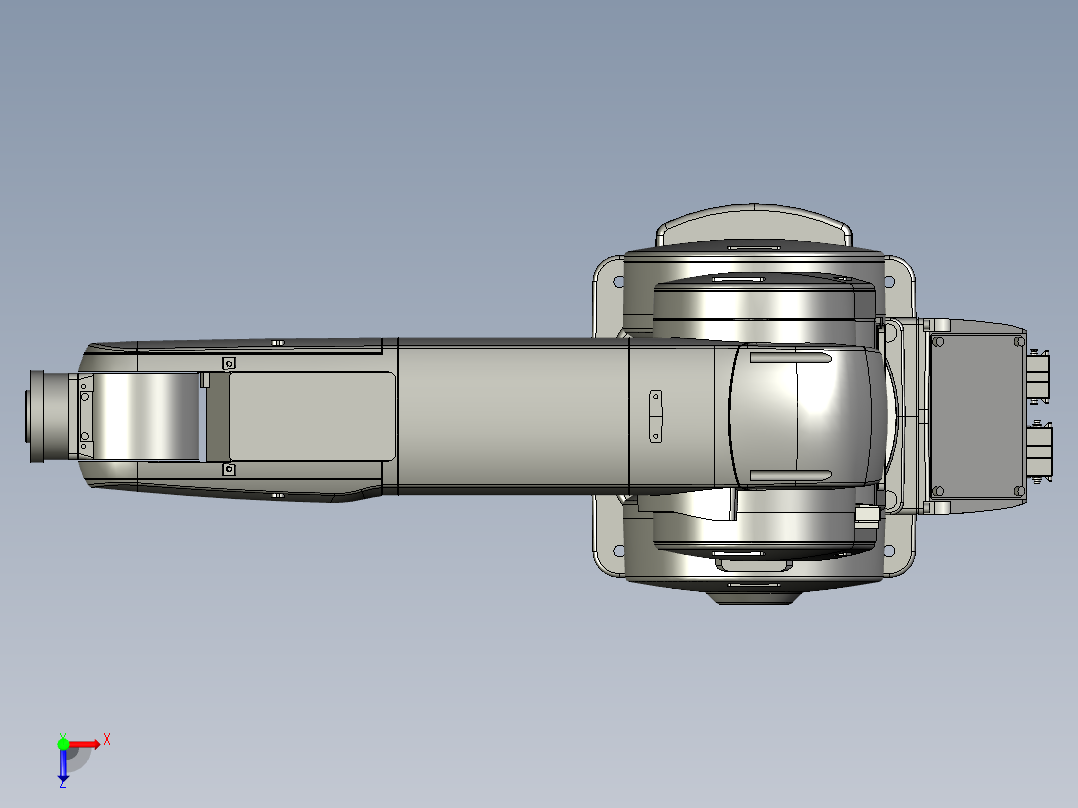Viewport: 1078px width, 808px height.
Task: Click the lower connector plug on the junction box
Action: 1040,452
